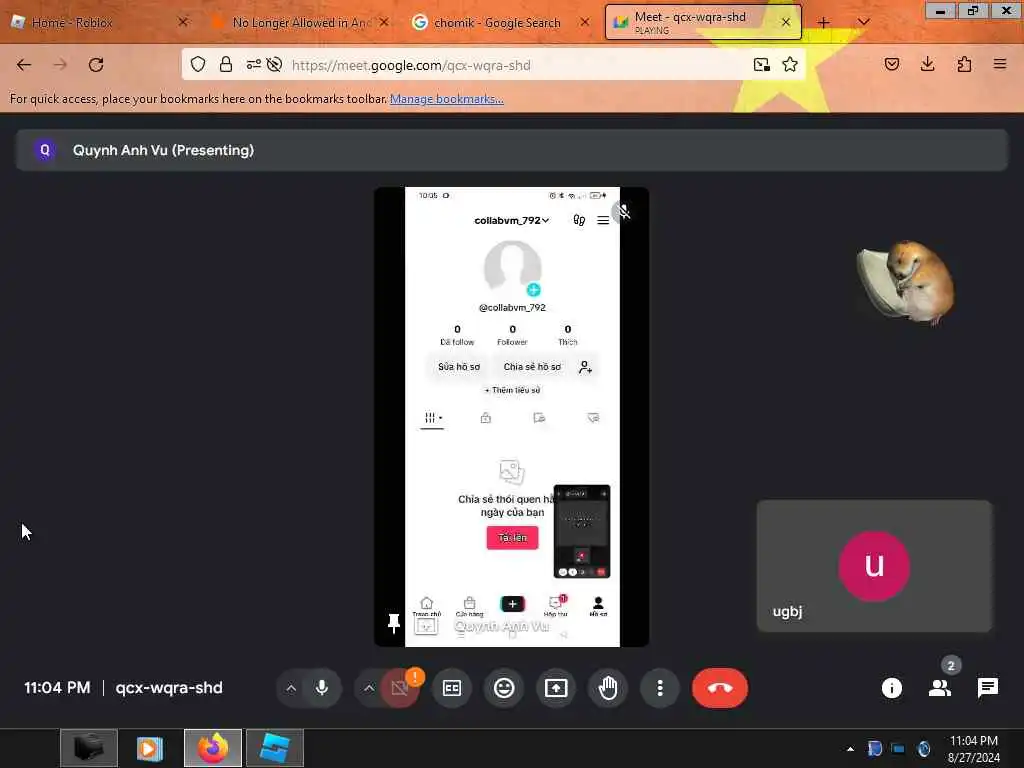Unpin the presentation using the pin icon
This screenshot has height=768, width=1024.
393,623
